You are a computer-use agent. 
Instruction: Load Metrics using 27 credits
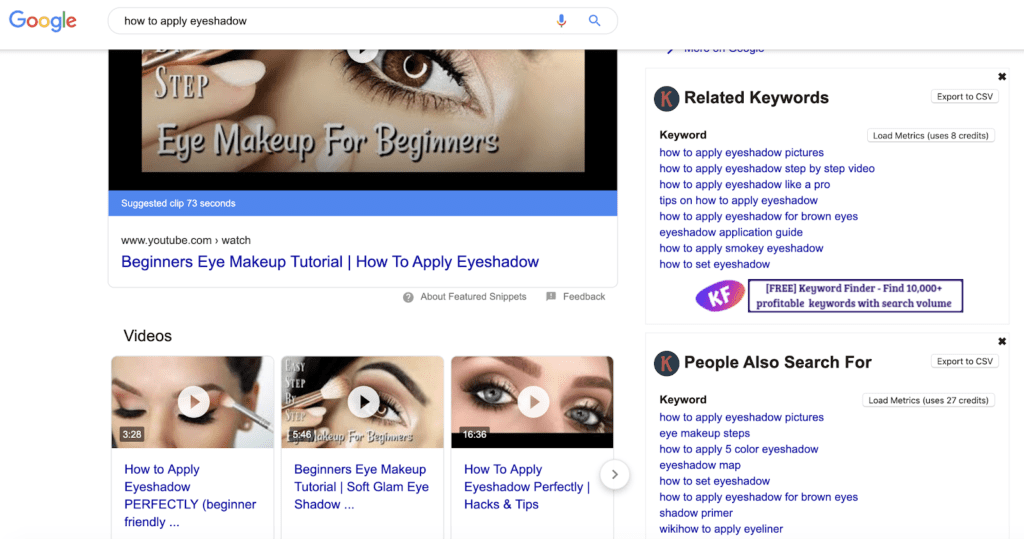tap(928, 400)
